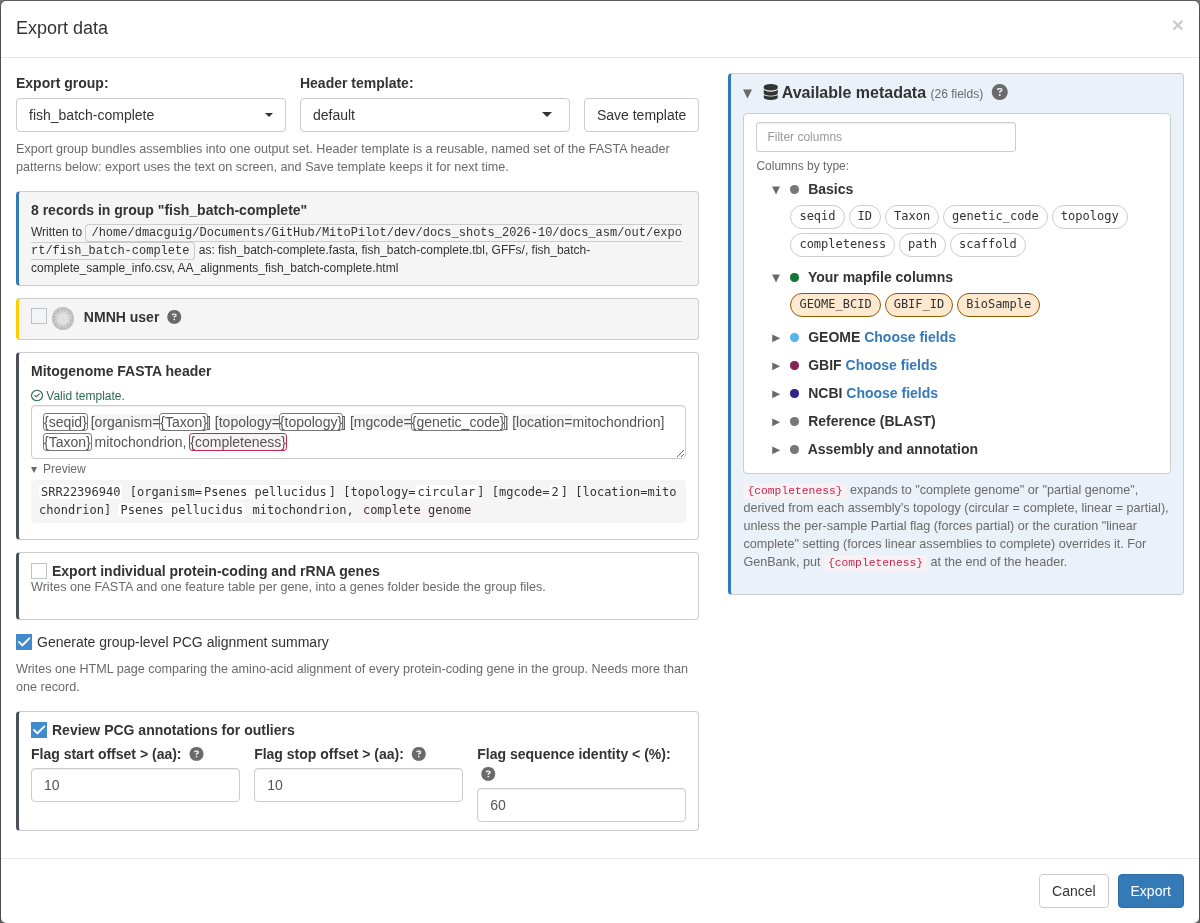The height and width of the screenshot is (923, 1200).
Task: Collapse Your mapfile columns group
Action: click(776, 278)
